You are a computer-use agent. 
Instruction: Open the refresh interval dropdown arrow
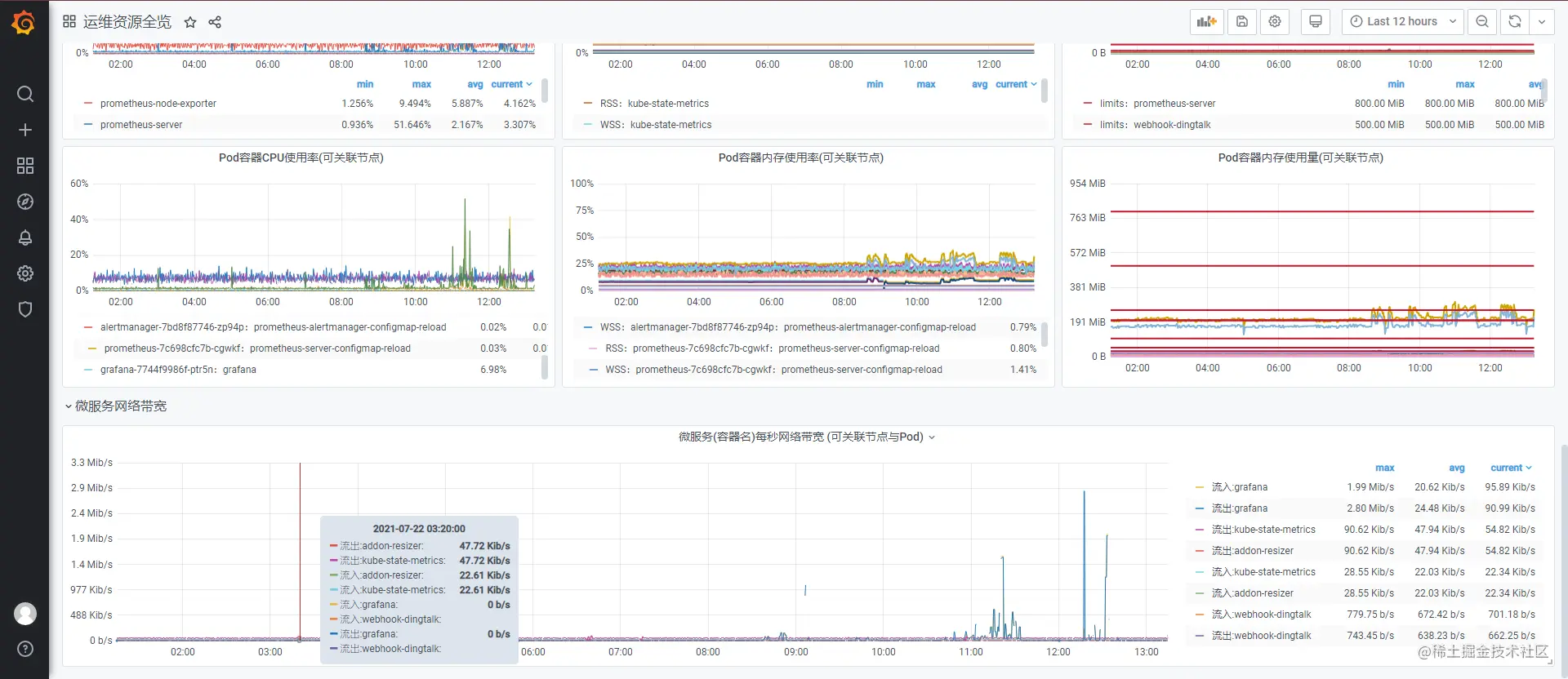[1542, 22]
